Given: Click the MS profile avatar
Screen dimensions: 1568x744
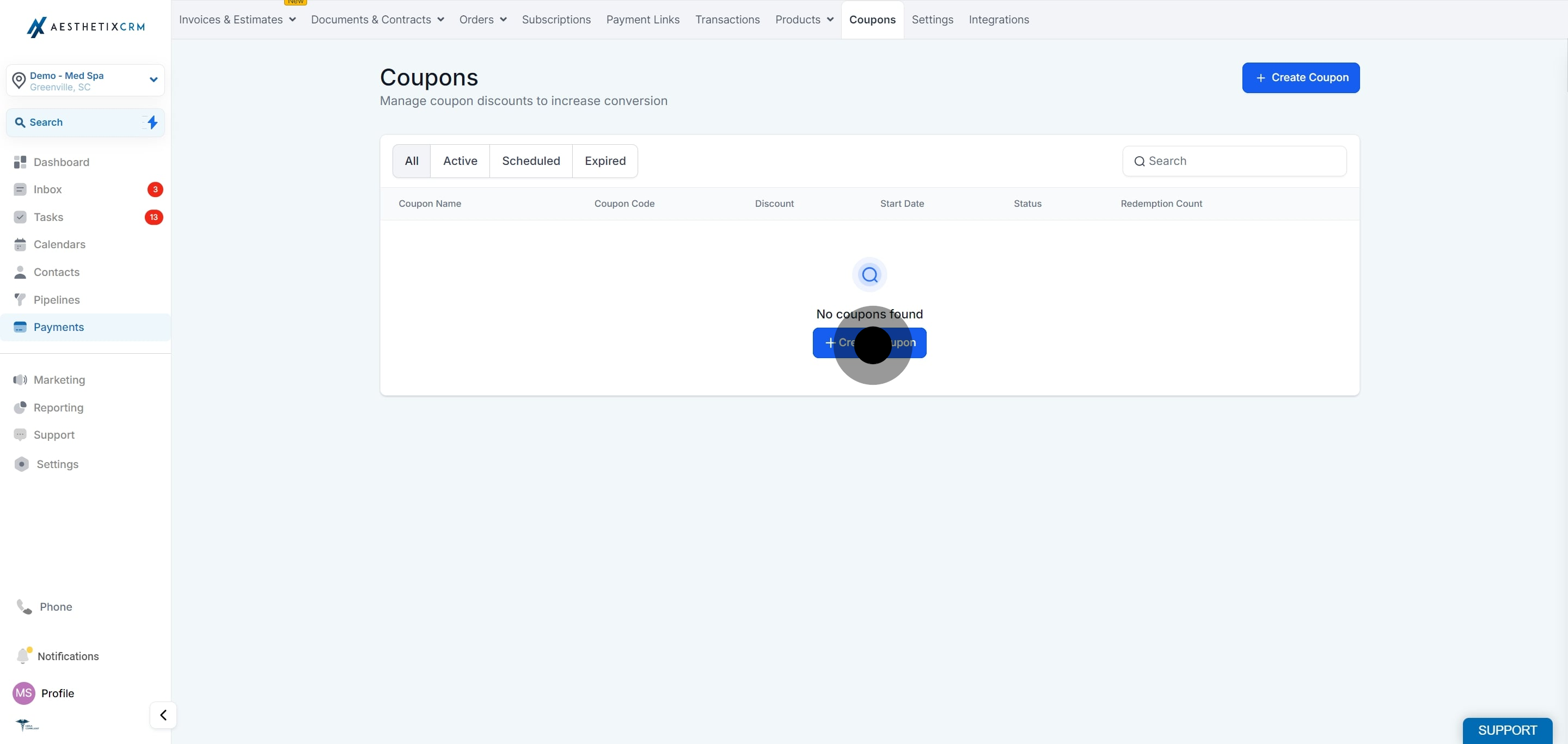Looking at the screenshot, I should (x=24, y=693).
